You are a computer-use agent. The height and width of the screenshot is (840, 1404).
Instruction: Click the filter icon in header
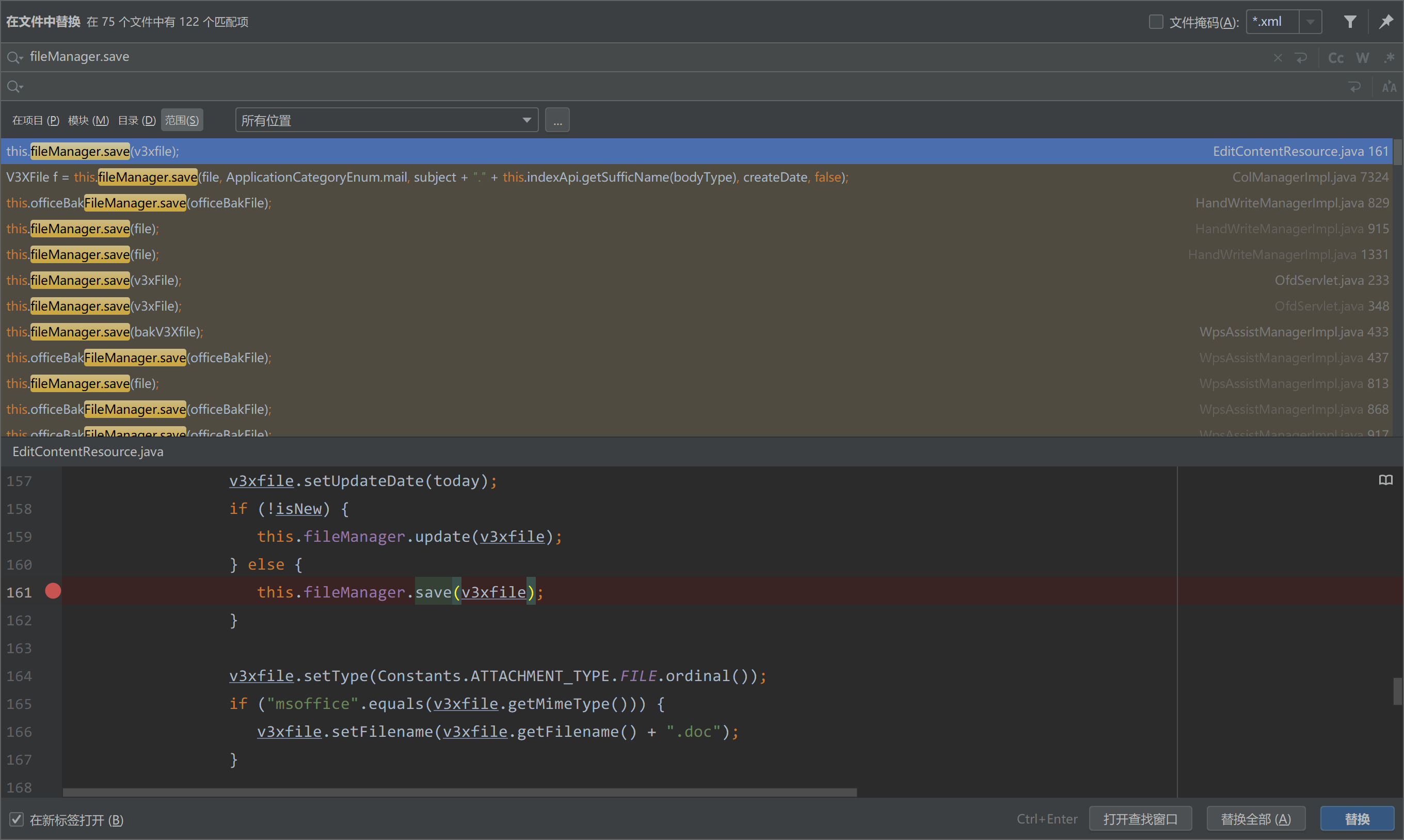[1350, 22]
